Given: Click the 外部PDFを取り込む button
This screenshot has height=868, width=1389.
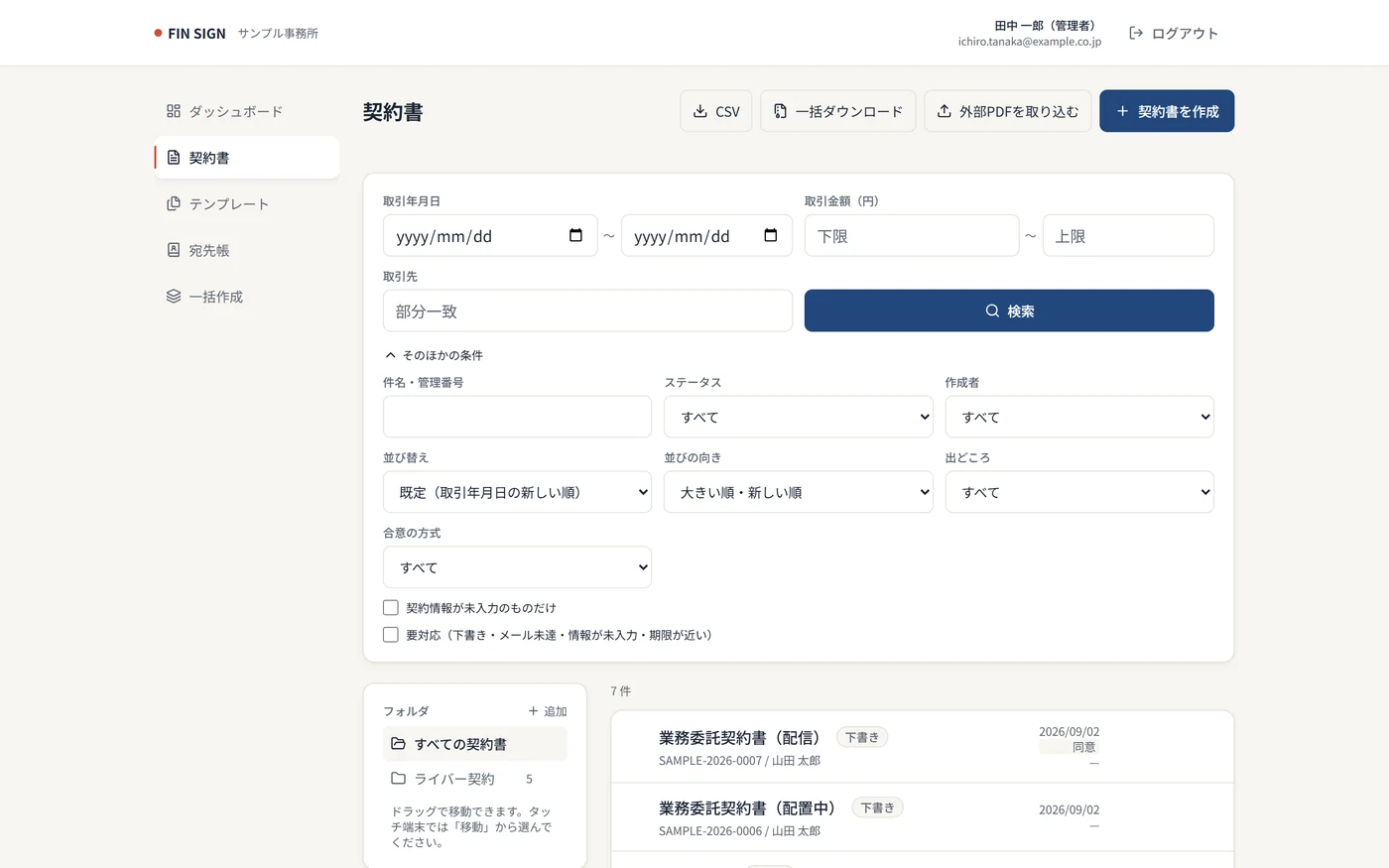Looking at the screenshot, I should coord(1008,111).
